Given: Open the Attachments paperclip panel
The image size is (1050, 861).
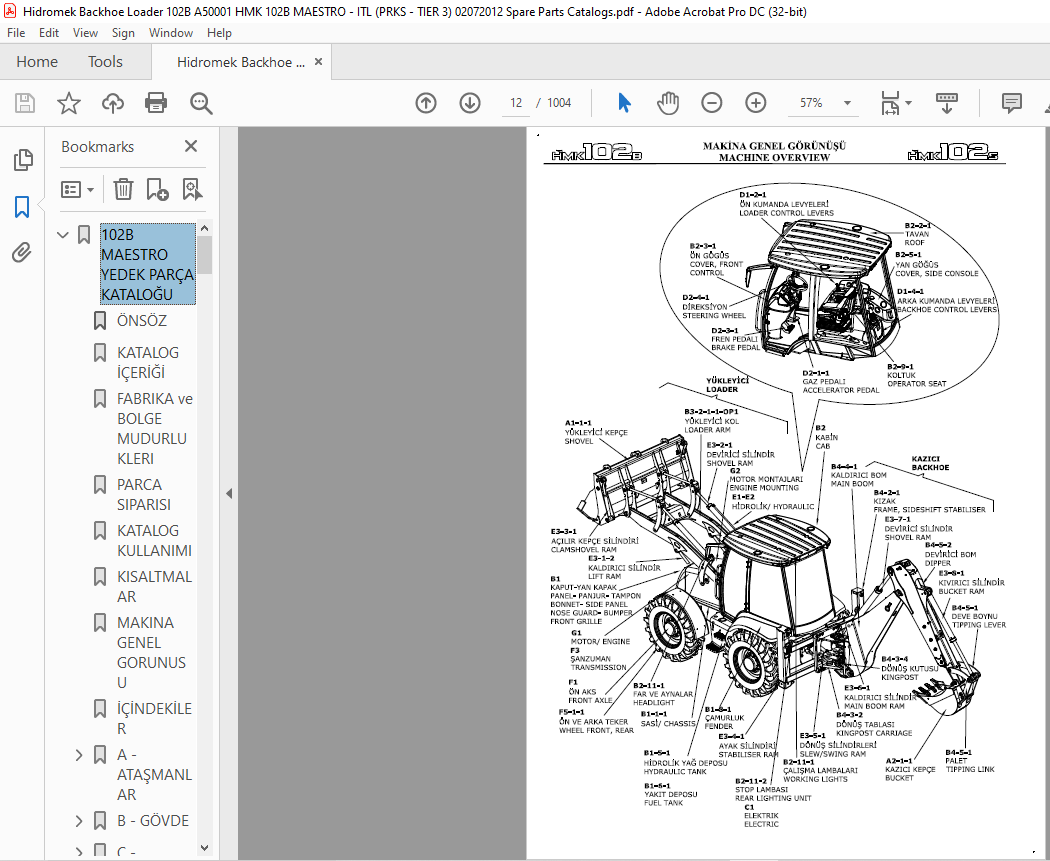Looking at the screenshot, I should [22, 253].
